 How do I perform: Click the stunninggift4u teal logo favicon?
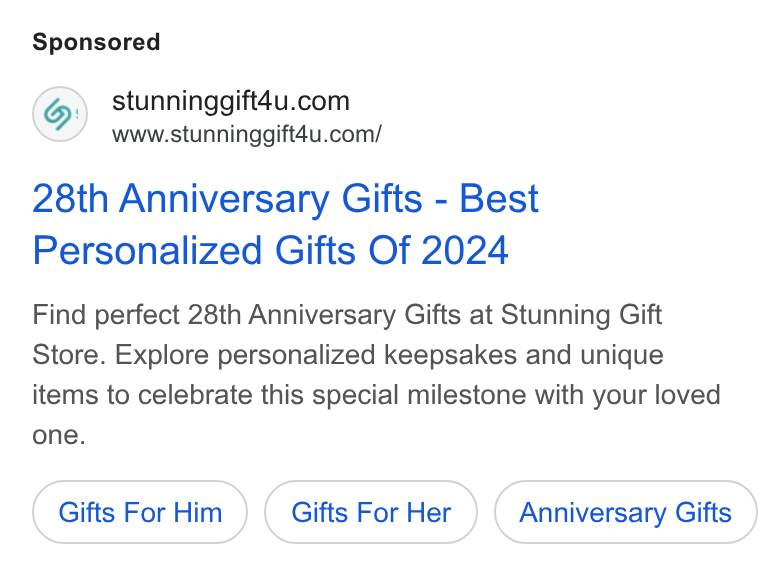pos(60,114)
